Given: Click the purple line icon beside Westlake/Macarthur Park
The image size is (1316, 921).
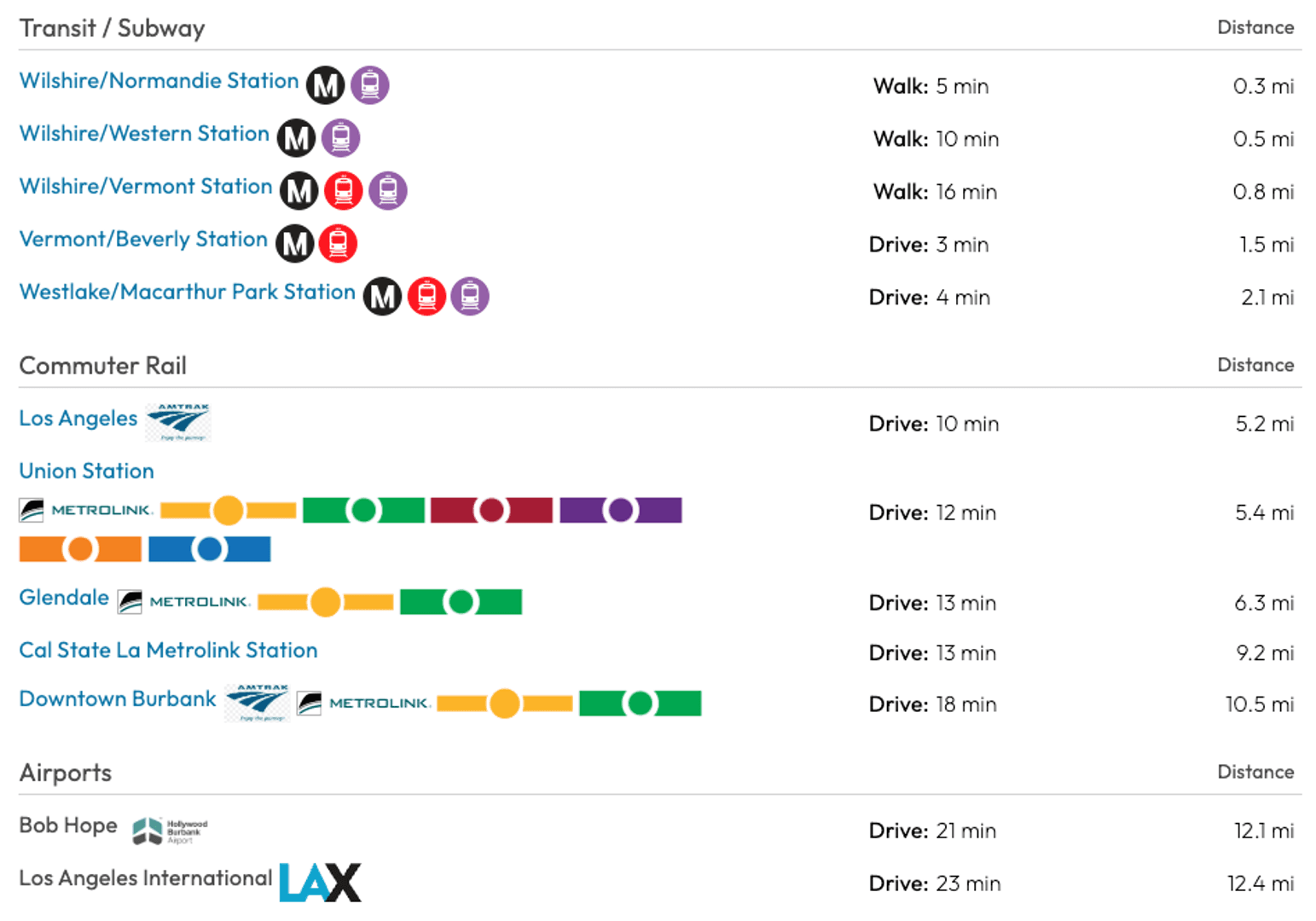Looking at the screenshot, I should click(x=470, y=297).
